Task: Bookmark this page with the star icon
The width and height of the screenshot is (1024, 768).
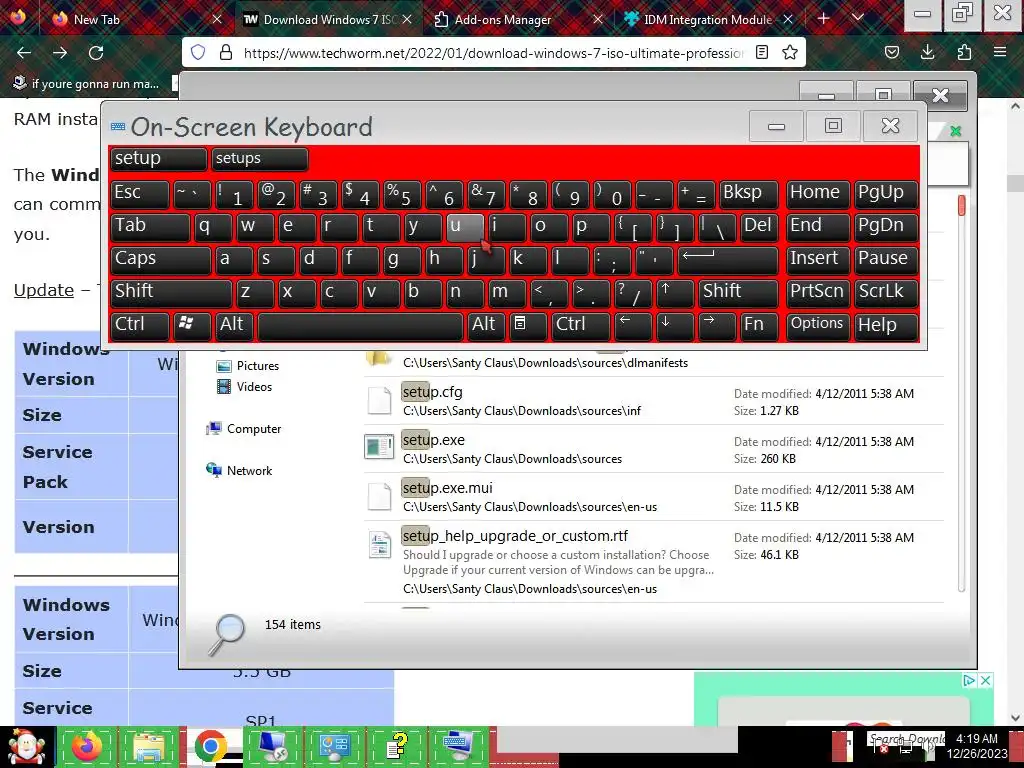Action: [790, 52]
